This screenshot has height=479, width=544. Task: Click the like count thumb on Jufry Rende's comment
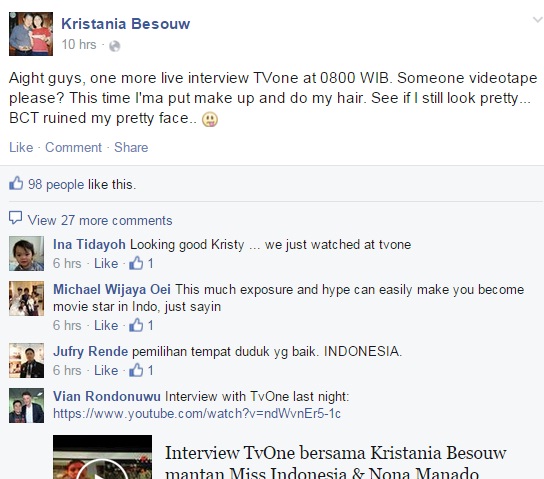[136, 370]
